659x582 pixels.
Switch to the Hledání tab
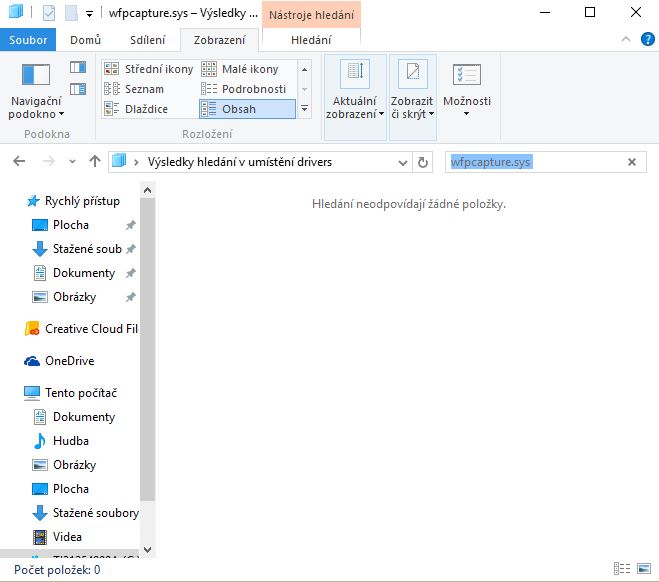click(311, 40)
